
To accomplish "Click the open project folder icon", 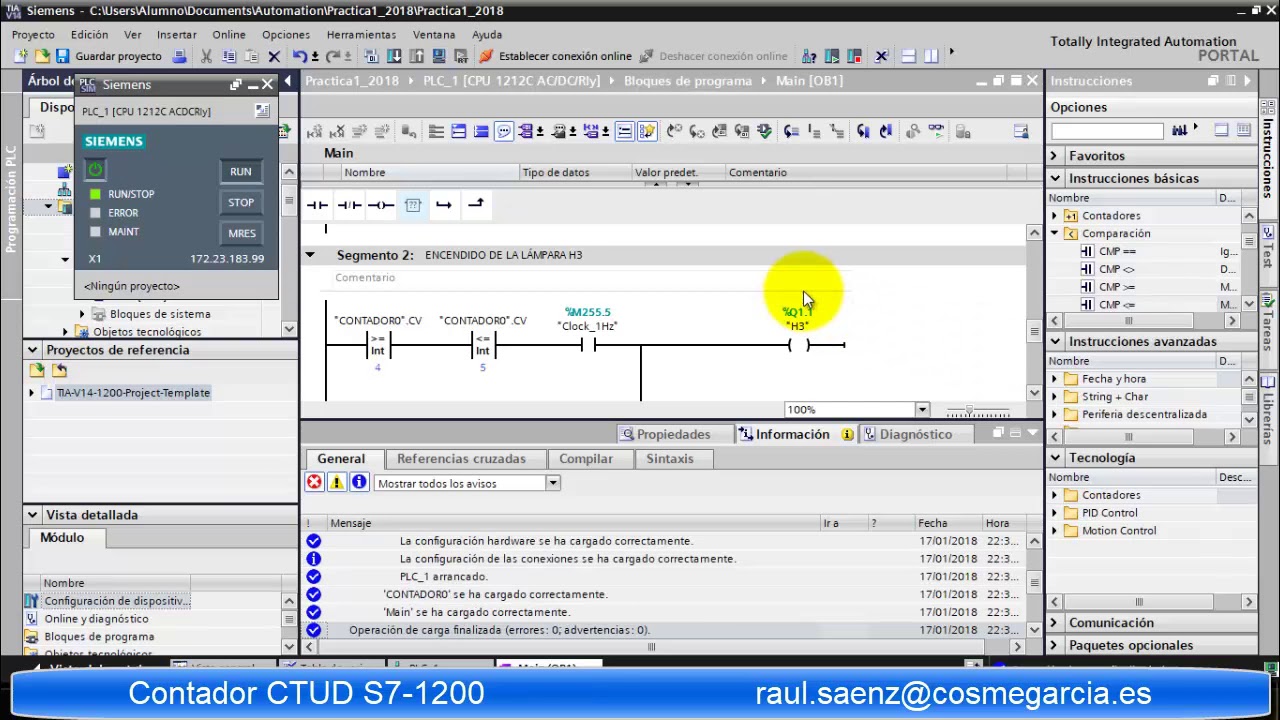I will (42, 56).
